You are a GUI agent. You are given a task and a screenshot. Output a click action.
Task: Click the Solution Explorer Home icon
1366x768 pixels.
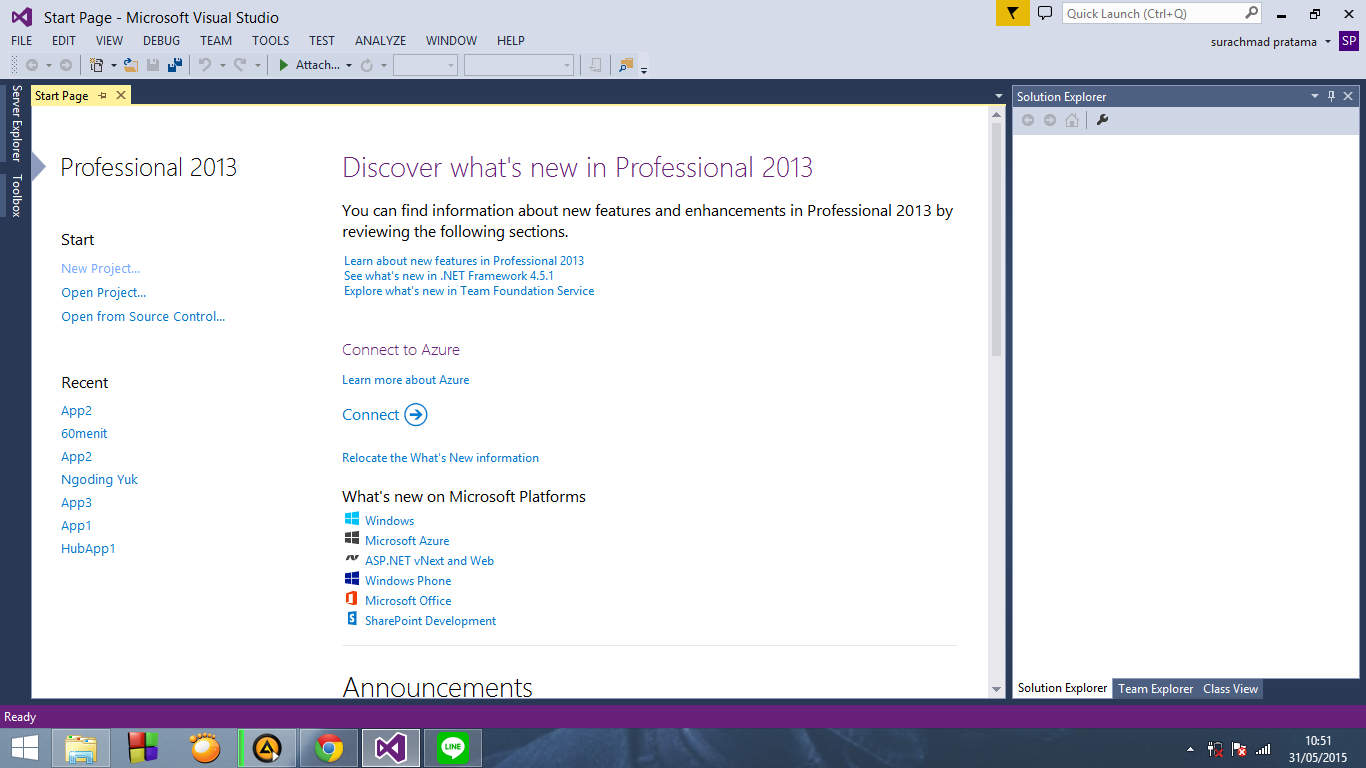click(1072, 120)
